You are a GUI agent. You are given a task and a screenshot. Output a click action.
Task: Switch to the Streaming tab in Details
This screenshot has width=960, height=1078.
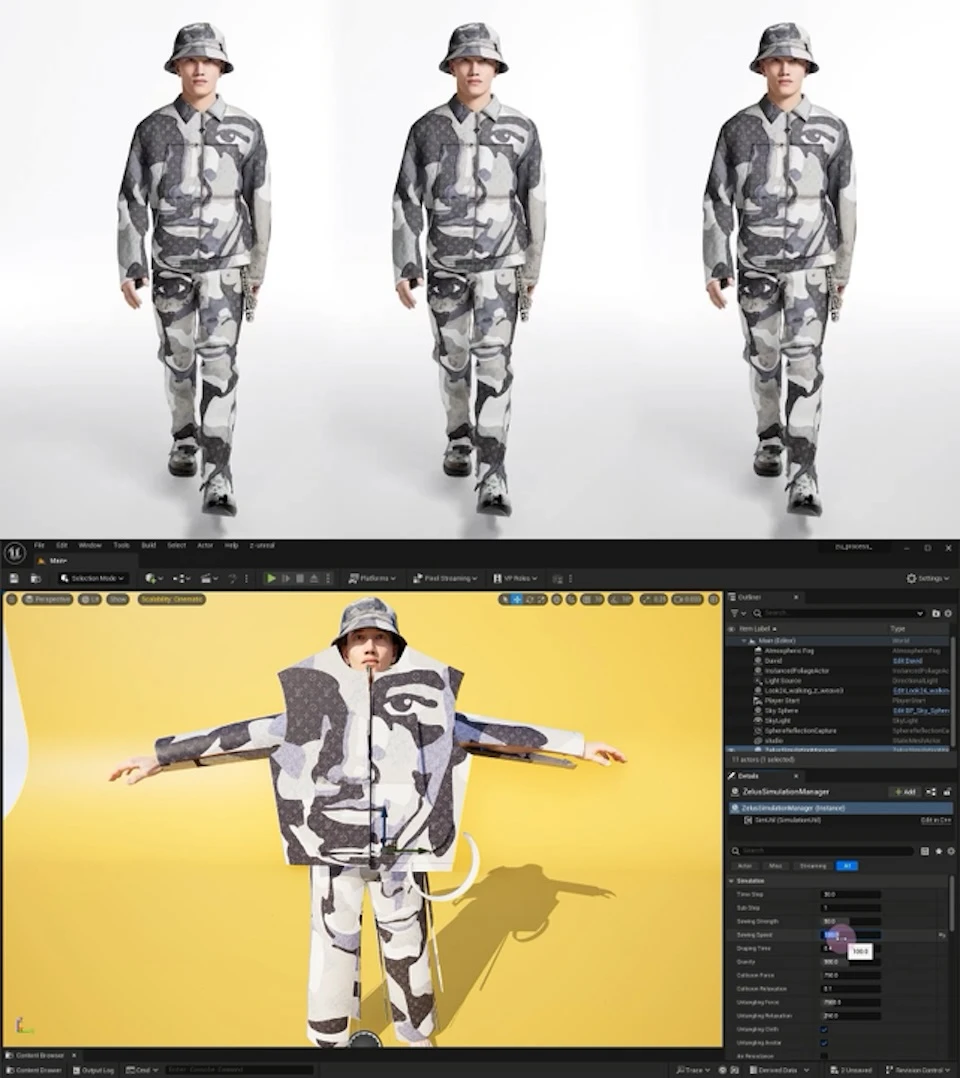(x=811, y=866)
